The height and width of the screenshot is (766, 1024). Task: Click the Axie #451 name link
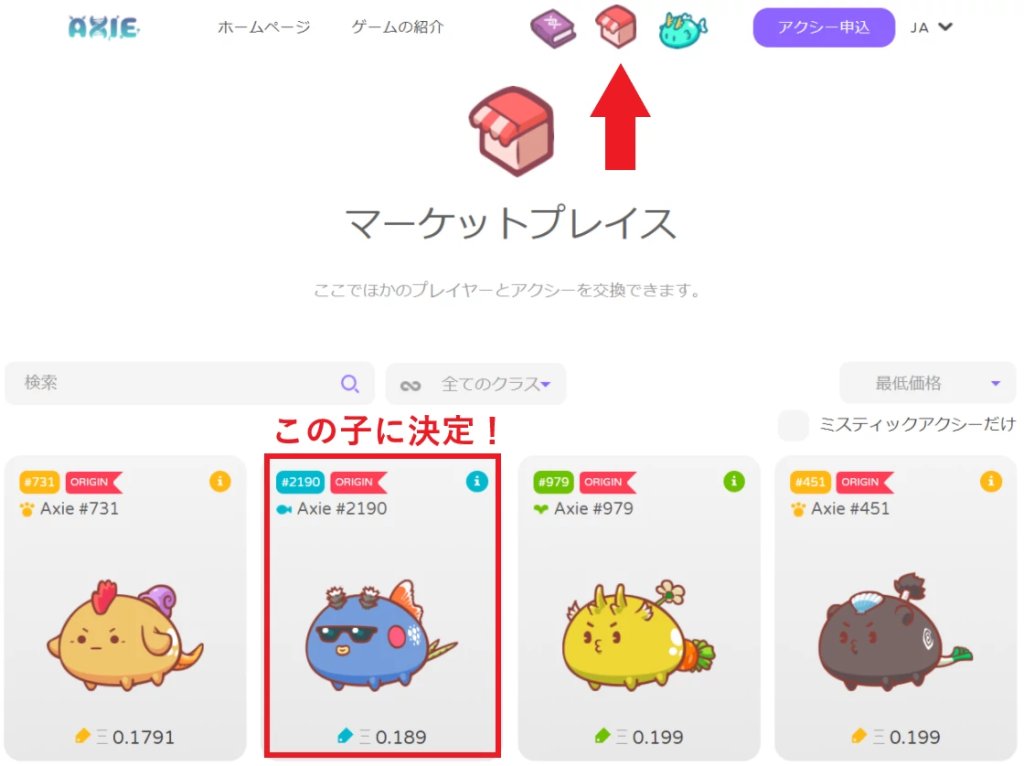pyautogui.click(x=850, y=509)
